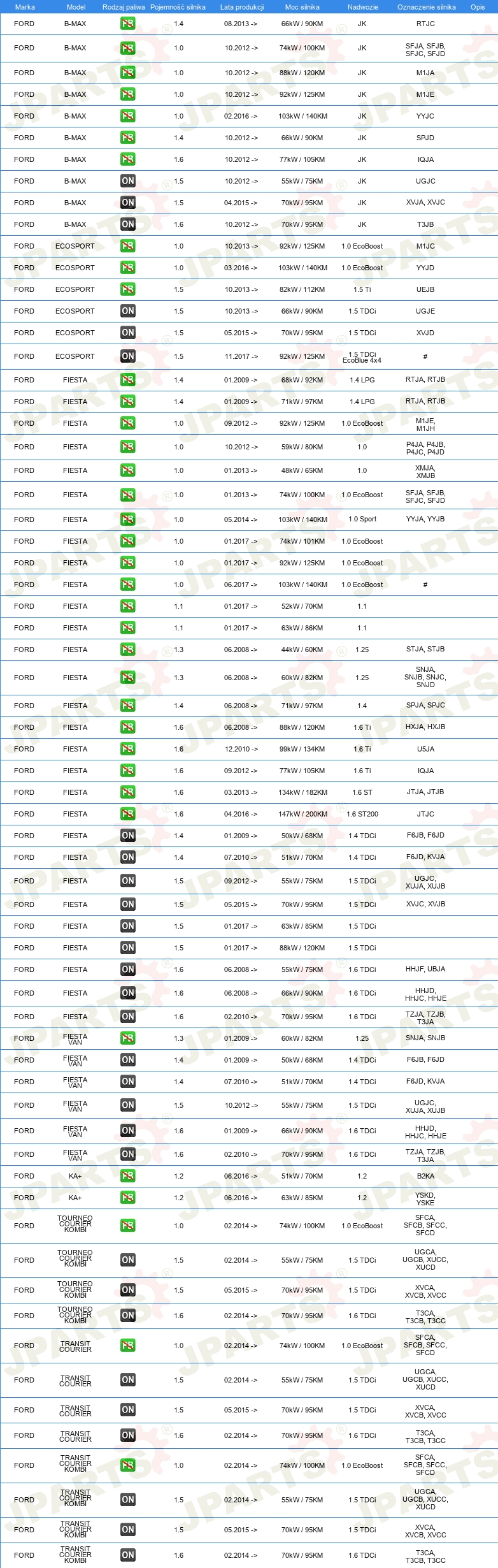Click the "68kW / 92KM" power cell
The width and height of the screenshot is (498, 1568).
click(302, 380)
